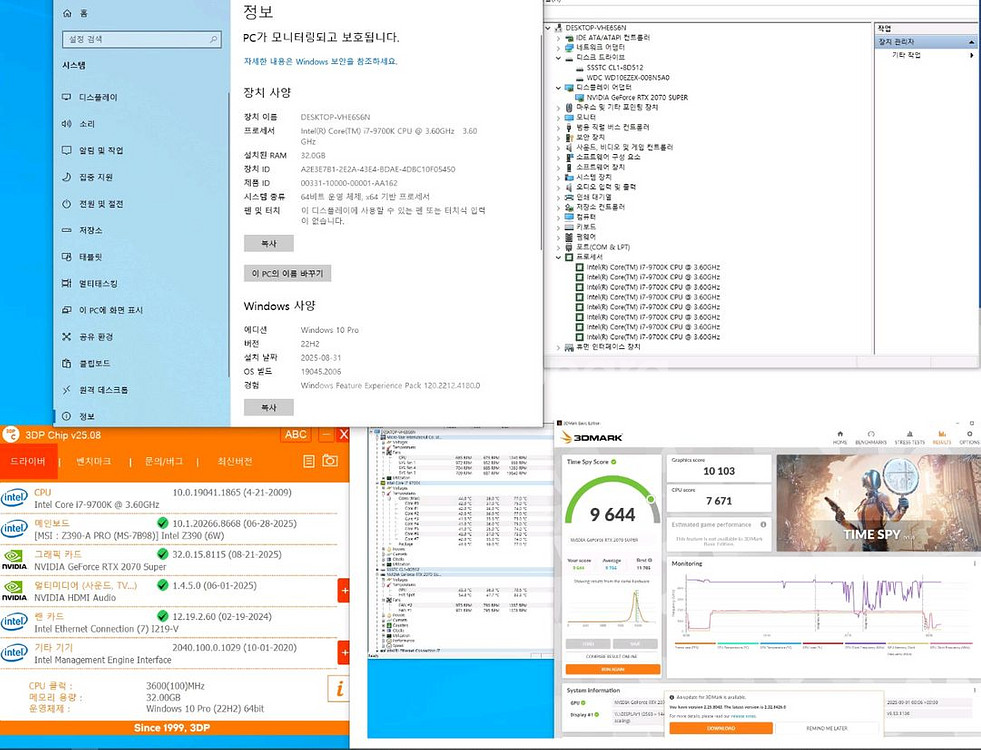Switch to 3DMark BENCHMARKS tab
Screen dimensions: 981x750
tap(870, 437)
